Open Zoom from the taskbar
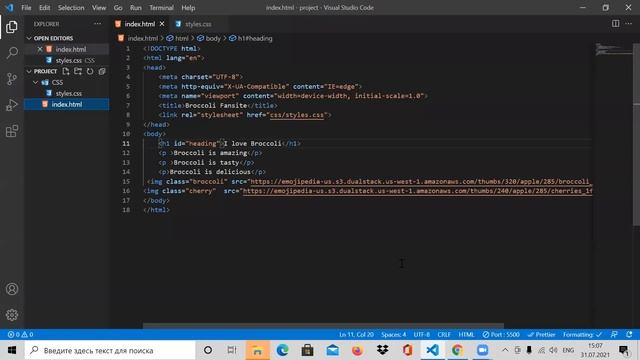This screenshot has height=360, width=640. click(482, 350)
